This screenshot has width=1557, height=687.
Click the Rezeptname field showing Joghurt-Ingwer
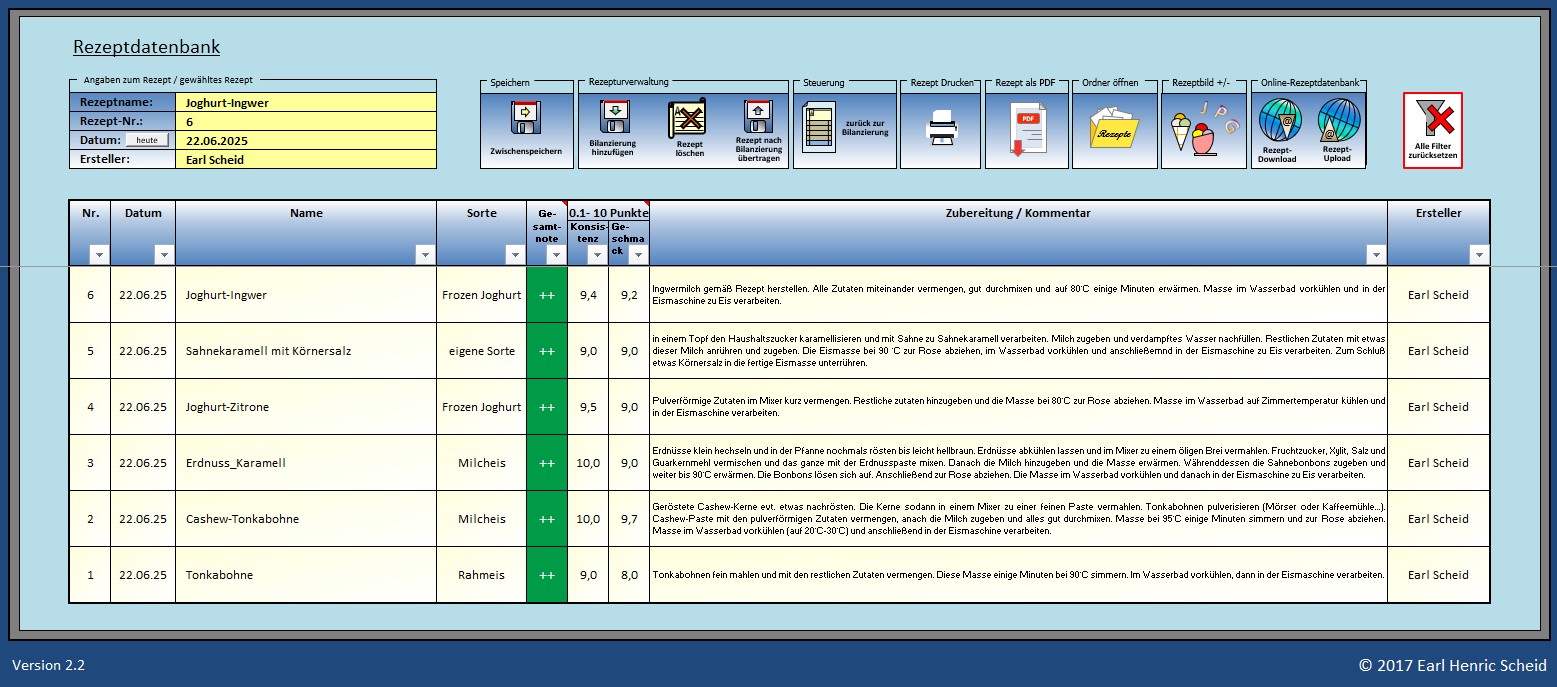tap(305, 102)
